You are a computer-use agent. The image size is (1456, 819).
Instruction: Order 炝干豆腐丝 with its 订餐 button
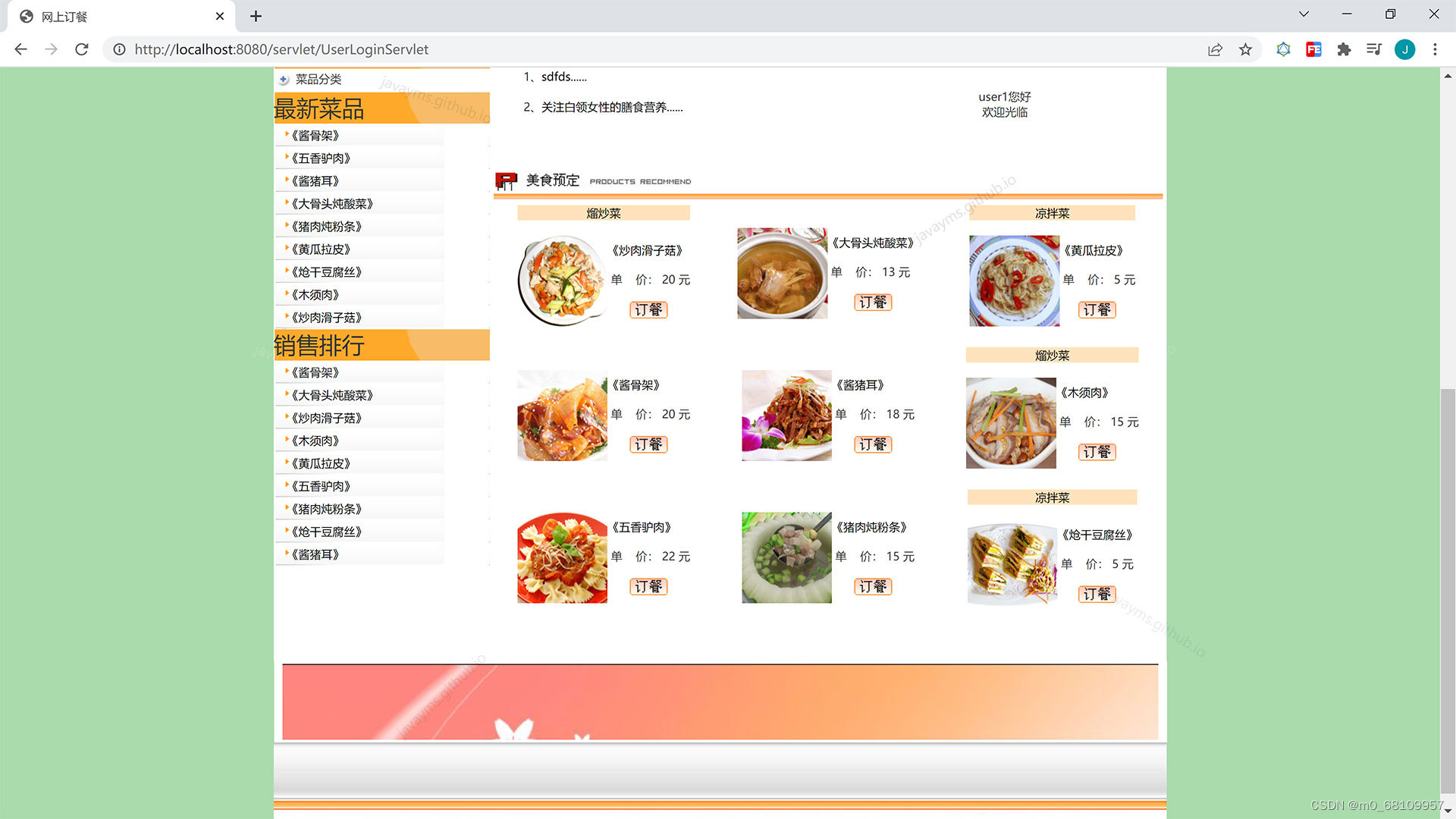pyautogui.click(x=1097, y=594)
